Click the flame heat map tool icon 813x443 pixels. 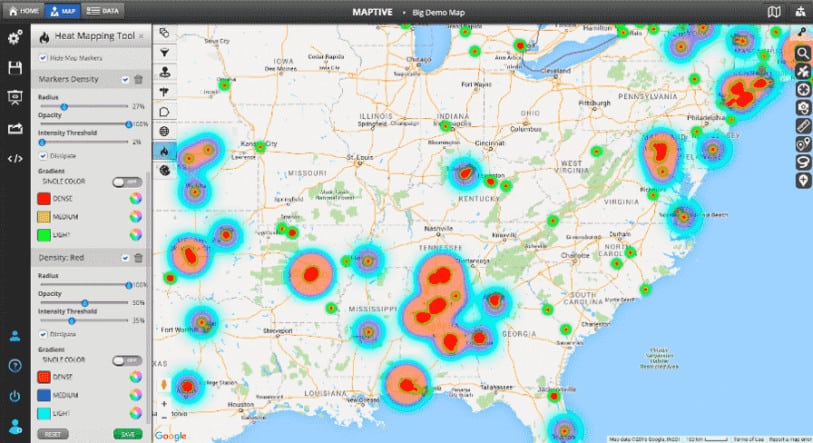tap(164, 150)
